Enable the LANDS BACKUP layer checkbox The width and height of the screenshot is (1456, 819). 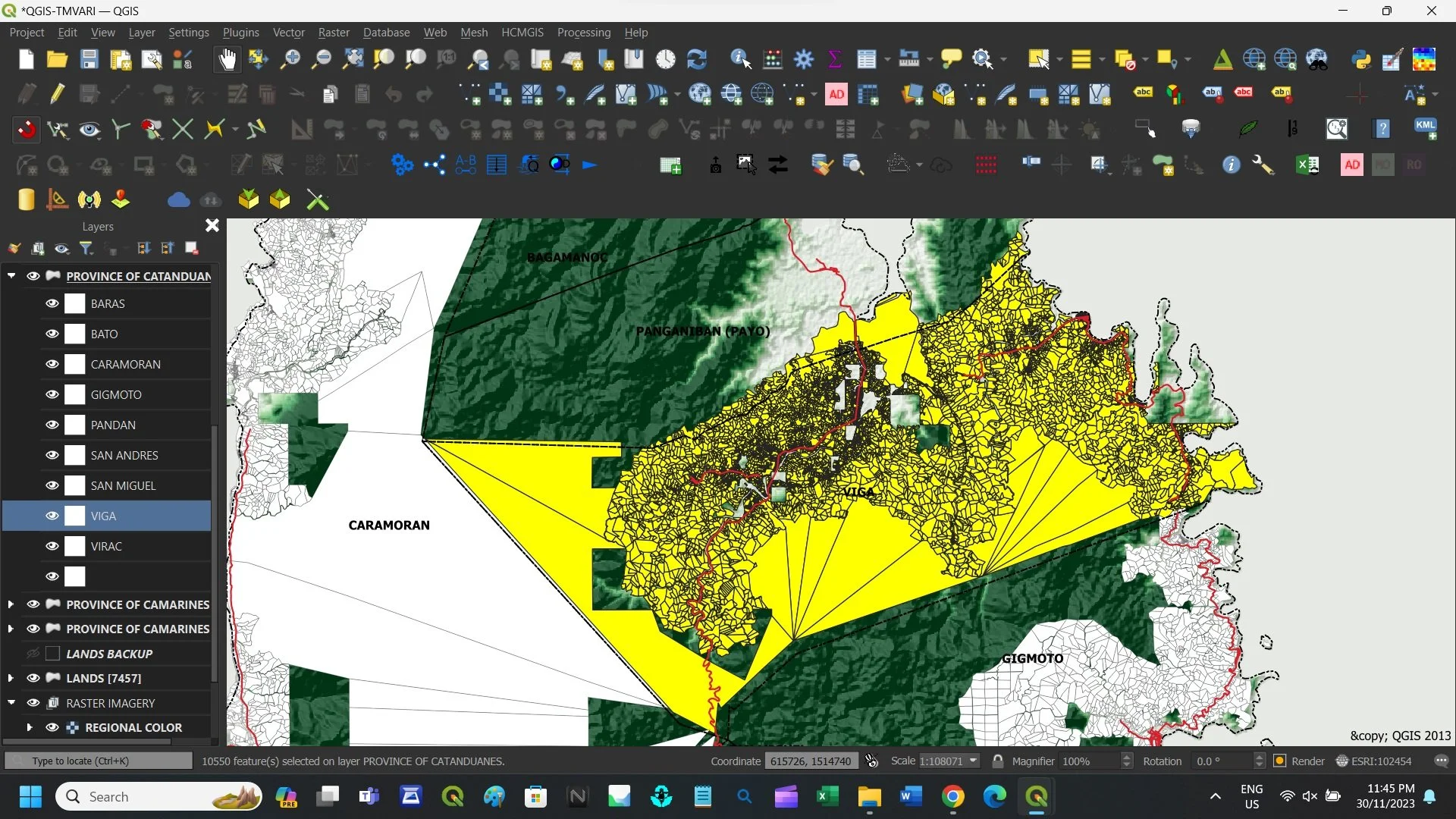click(53, 654)
